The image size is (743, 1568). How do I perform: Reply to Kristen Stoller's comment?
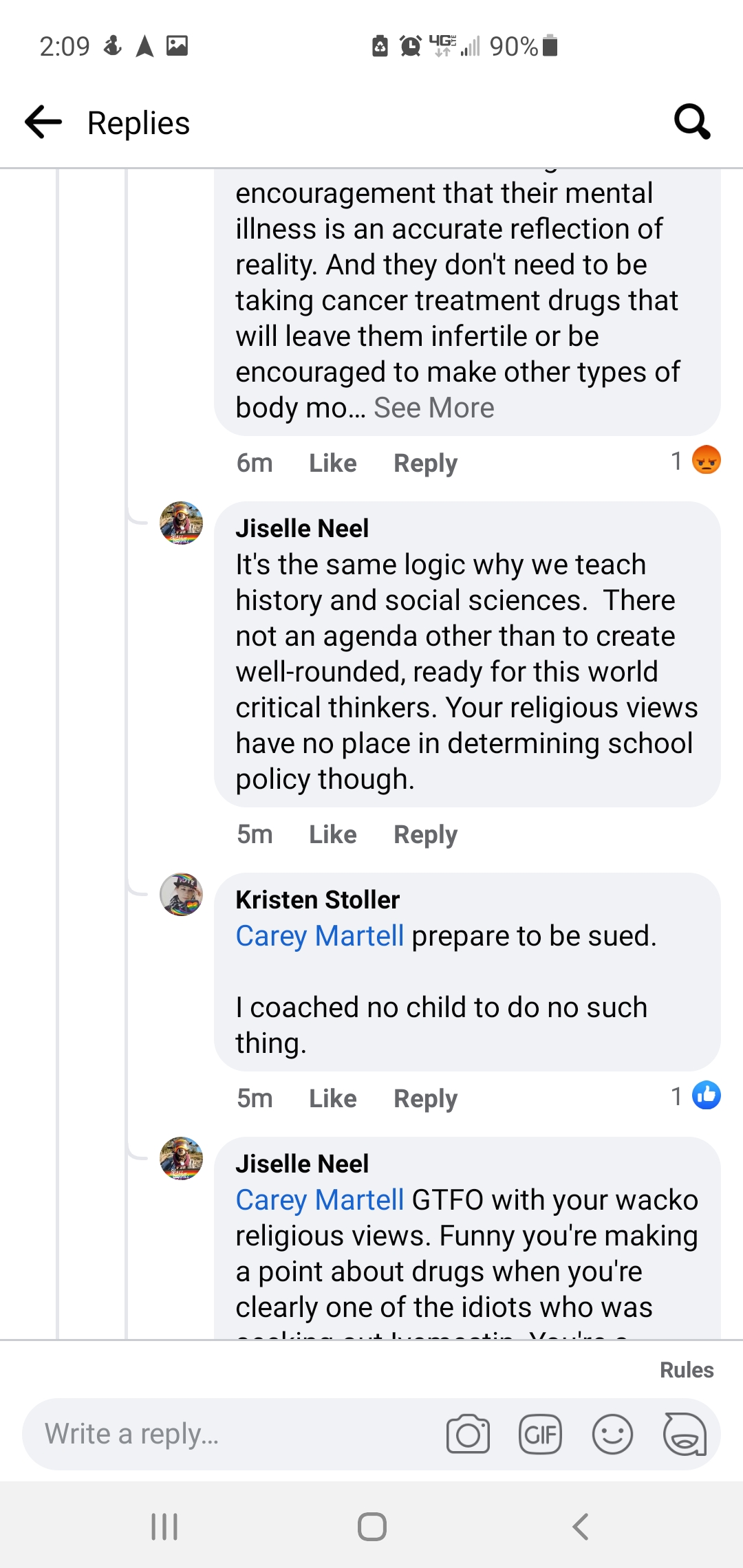point(424,1098)
